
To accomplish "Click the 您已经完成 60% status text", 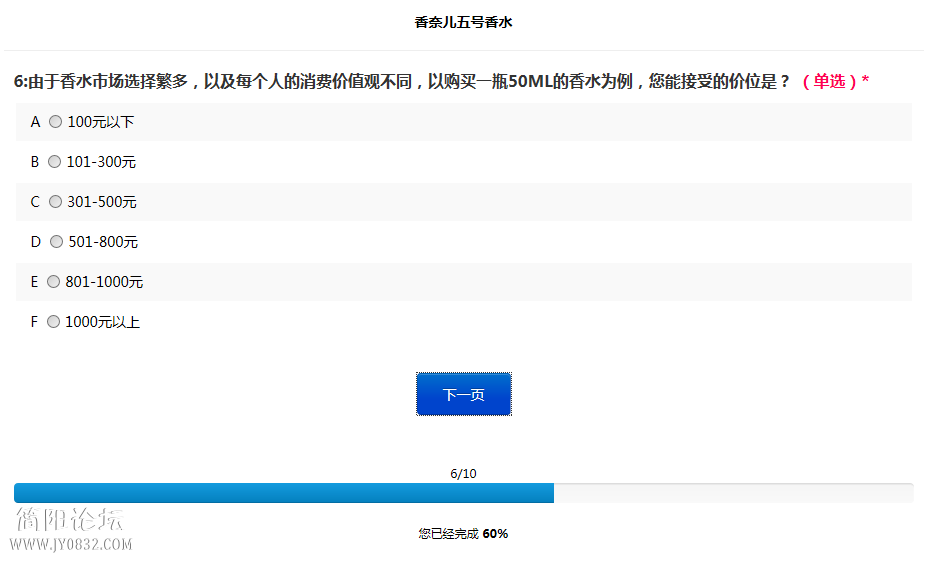I will [x=464, y=533].
